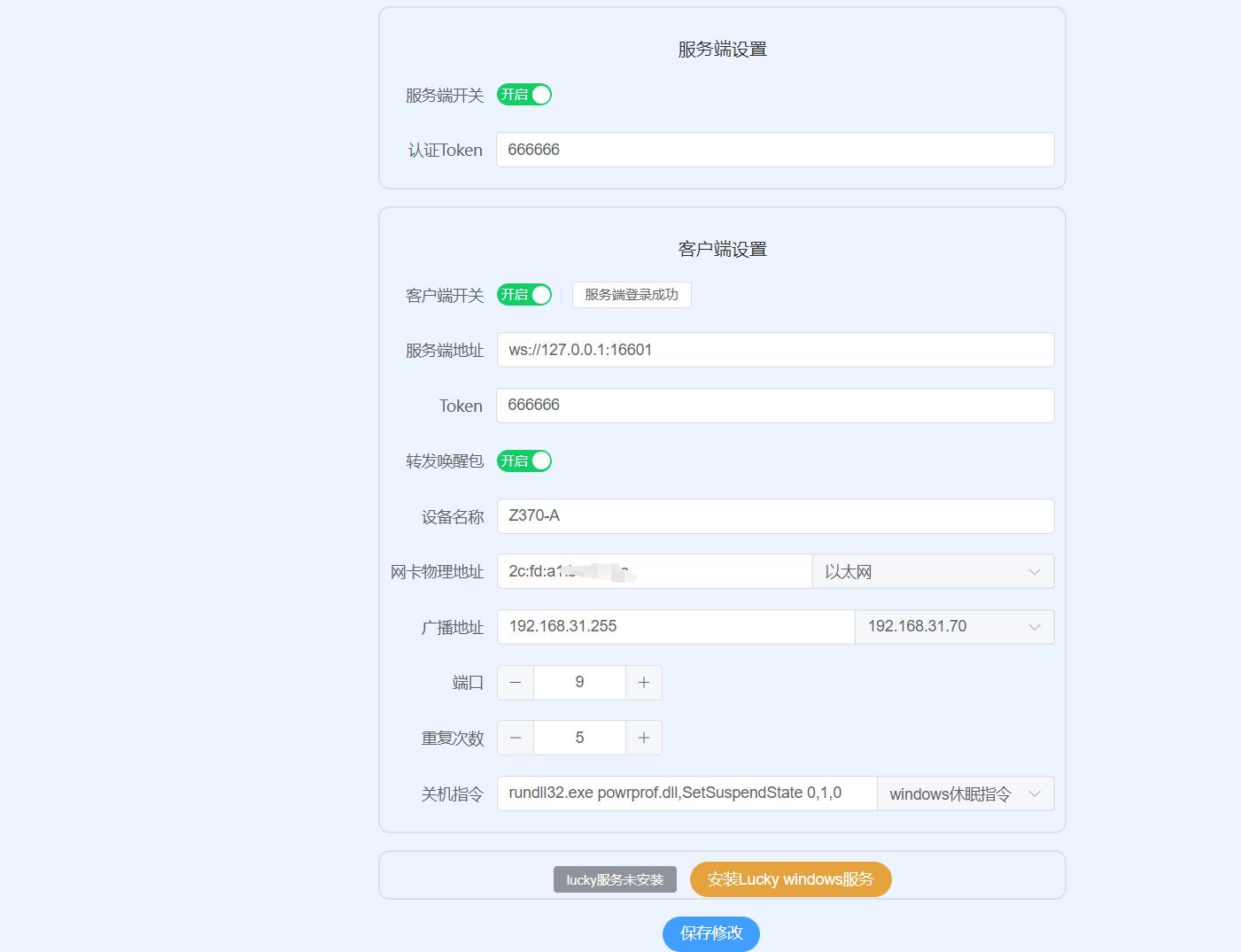1241x952 pixels.
Task: Click the 客户端设置 section heading
Action: tap(722, 250)
